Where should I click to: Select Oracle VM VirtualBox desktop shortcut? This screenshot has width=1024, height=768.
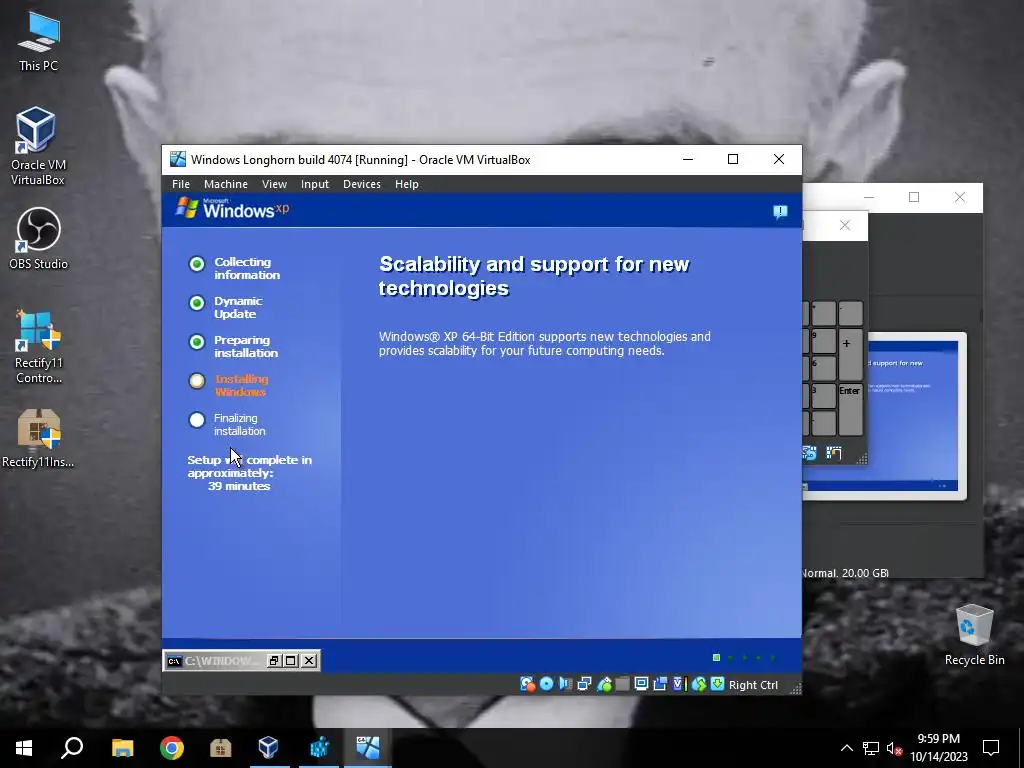click(x=37, y=146)
